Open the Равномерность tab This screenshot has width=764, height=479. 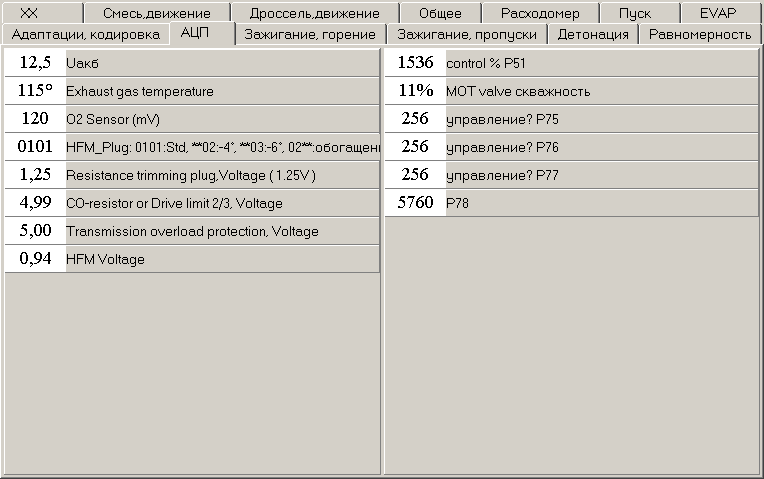click(700, 35)
